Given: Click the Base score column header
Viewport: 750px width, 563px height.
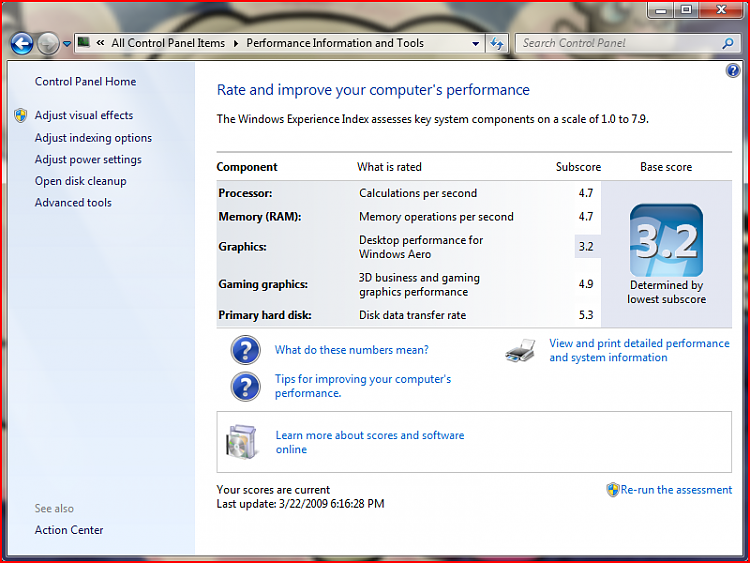Looking at the screenshot, I should [x=666, y=167].
